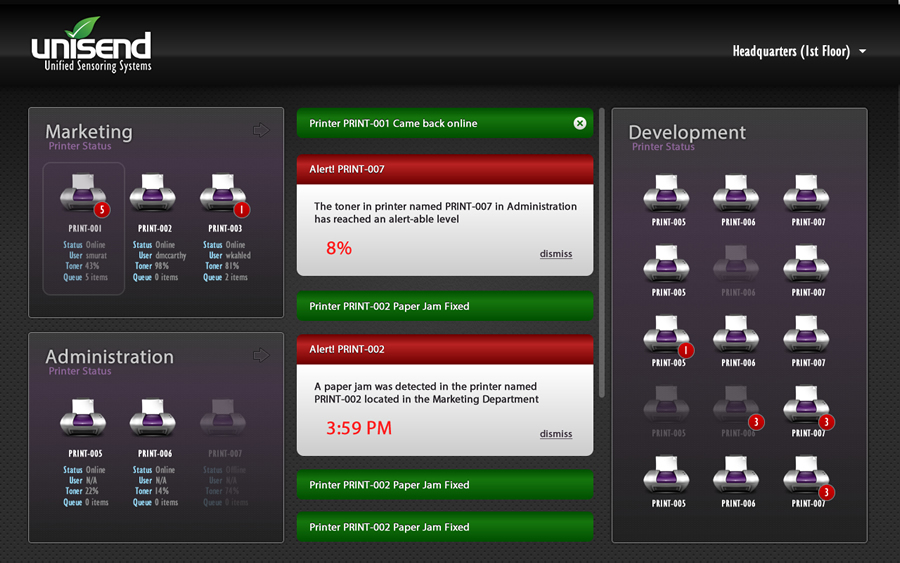Open Development's PRINT-005 printer showing badge 1
The height and width of the screenshot is (563, 900).
(667, 335)
